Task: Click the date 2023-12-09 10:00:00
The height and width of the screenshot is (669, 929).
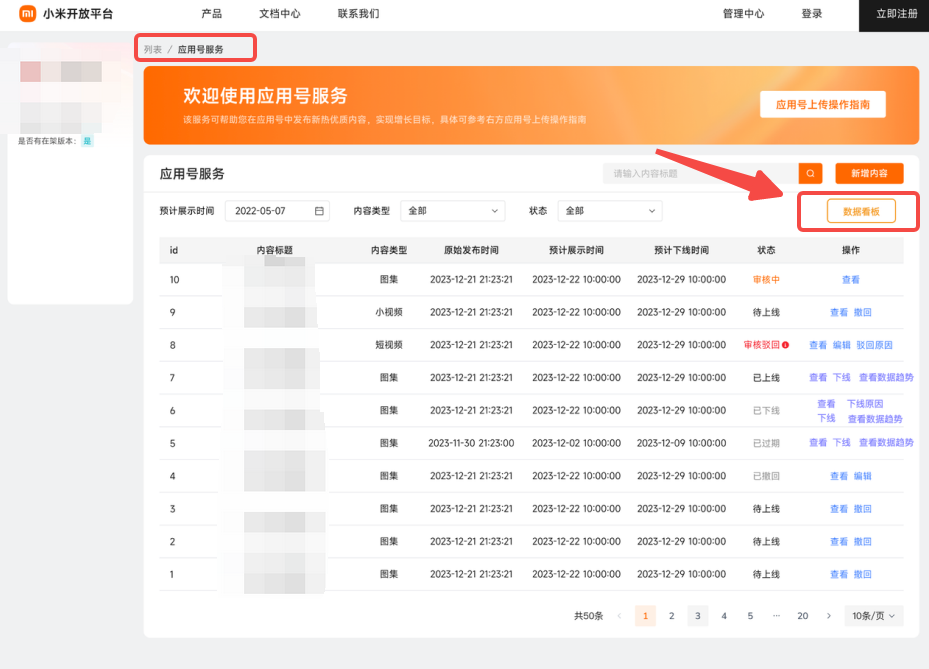Action: tap(681, 443)
